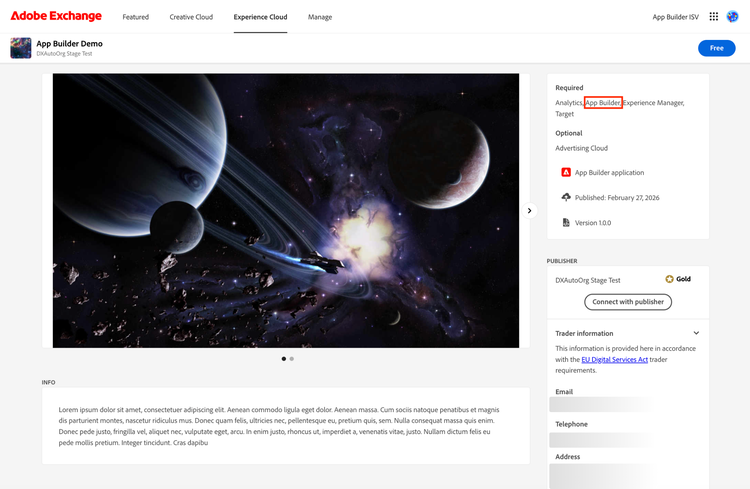Click the App Builder Demo title
This screenshot has width=750, height=489.
tap(69, 44)
